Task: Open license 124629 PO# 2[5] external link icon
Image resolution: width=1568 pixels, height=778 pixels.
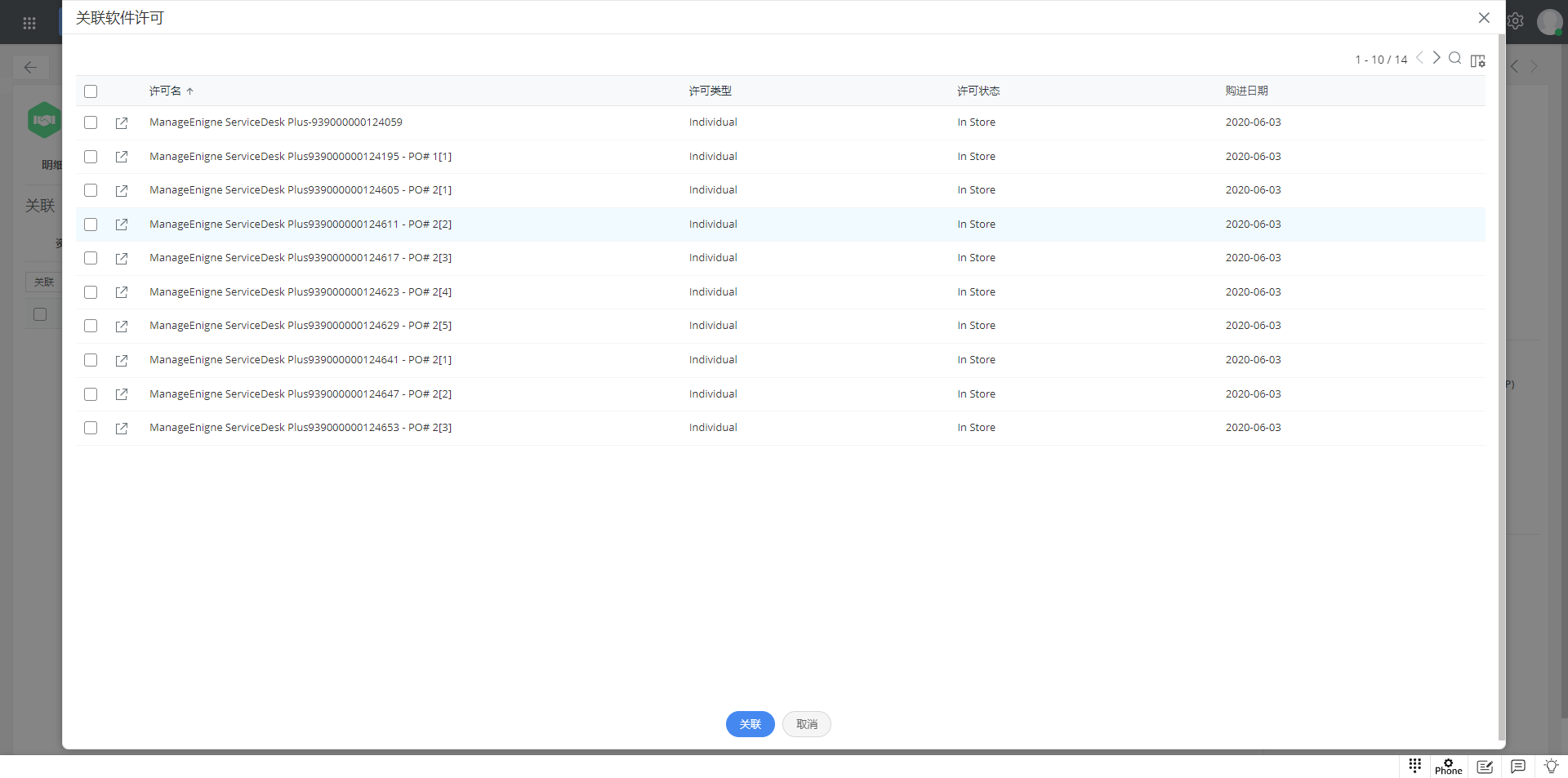Action: (122, 327)
